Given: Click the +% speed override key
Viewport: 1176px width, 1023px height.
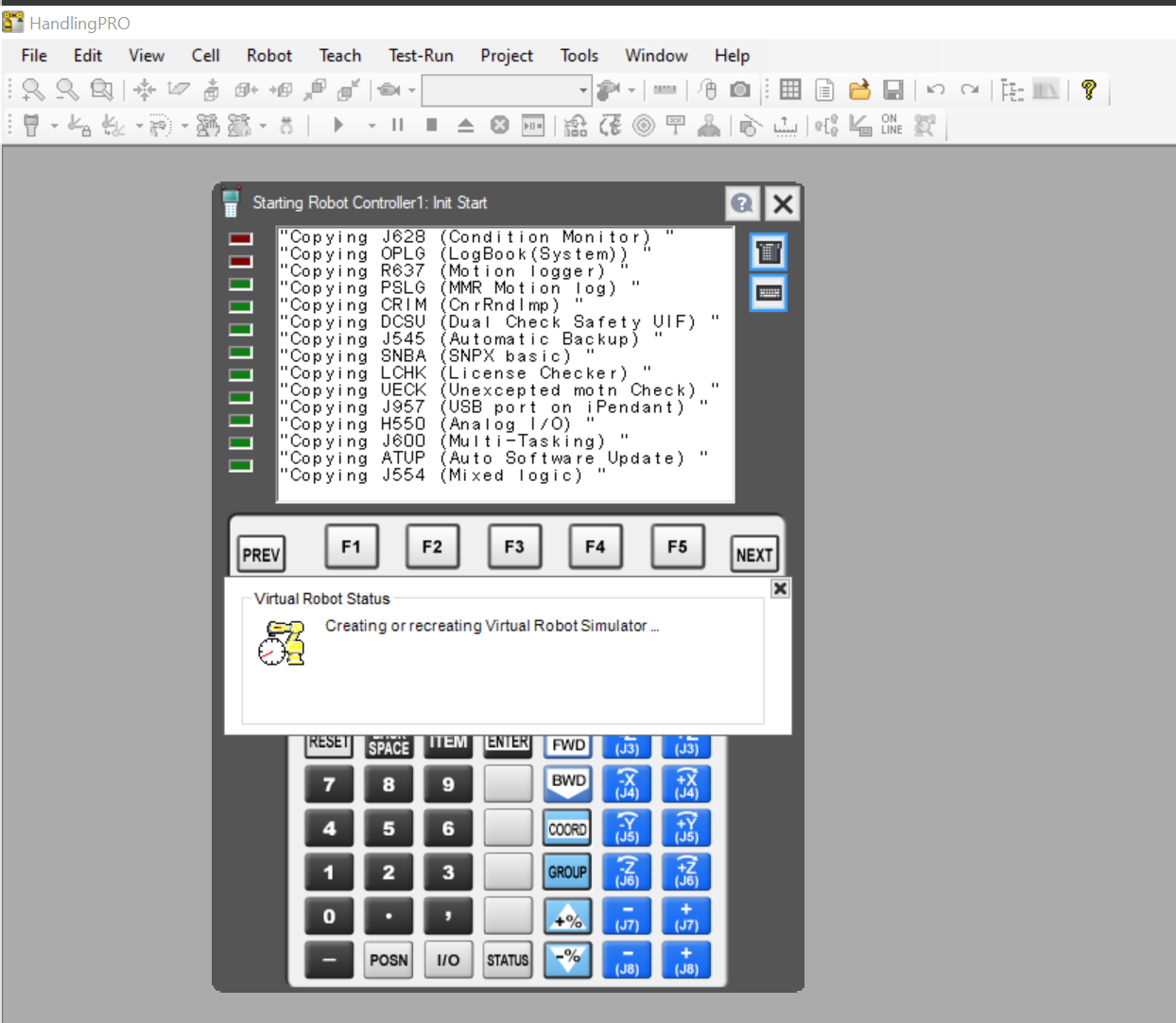Looking at the screenshot, I should tap(567, 917).
